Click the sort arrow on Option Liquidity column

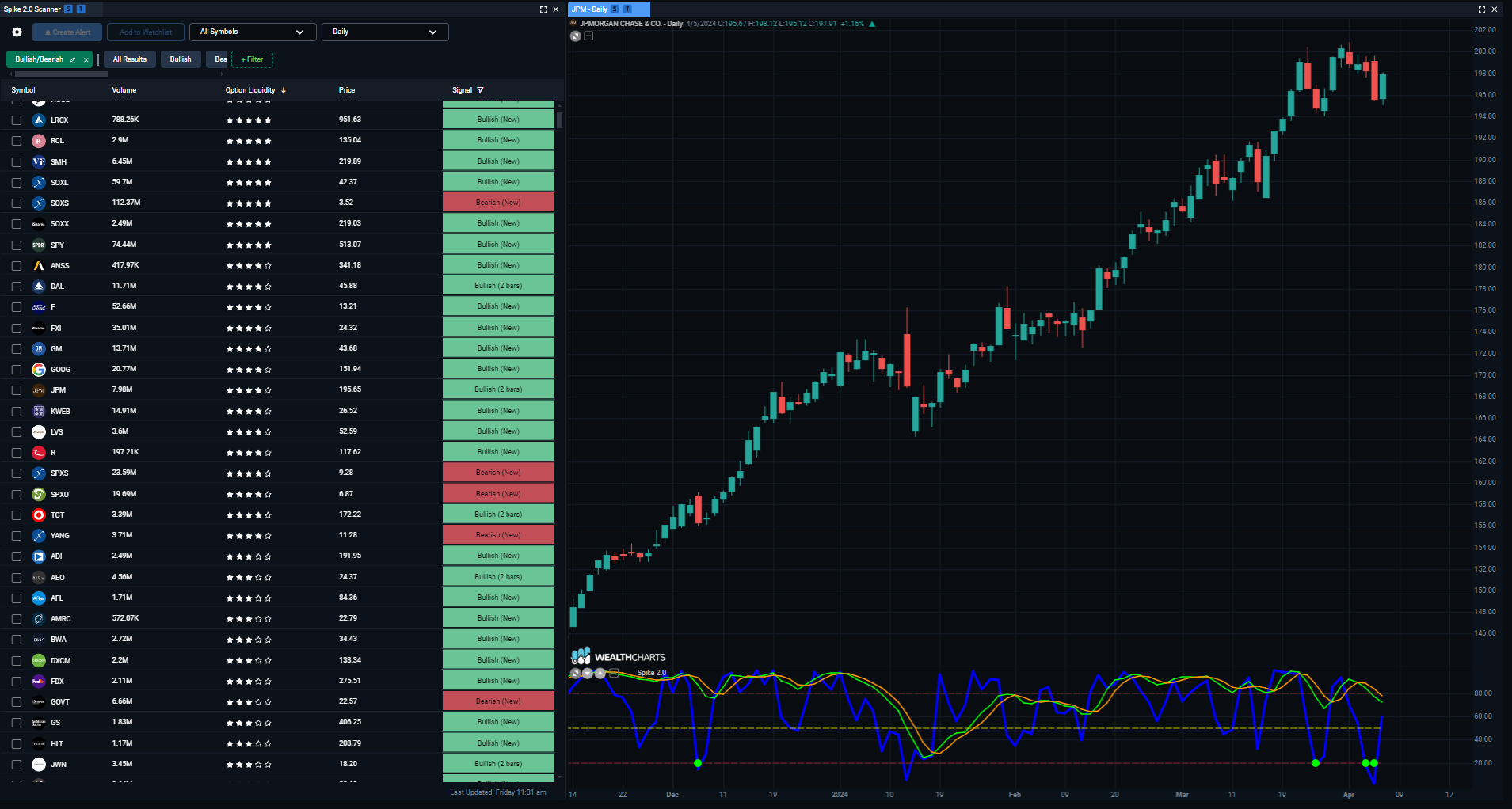(x=285, y=89)
